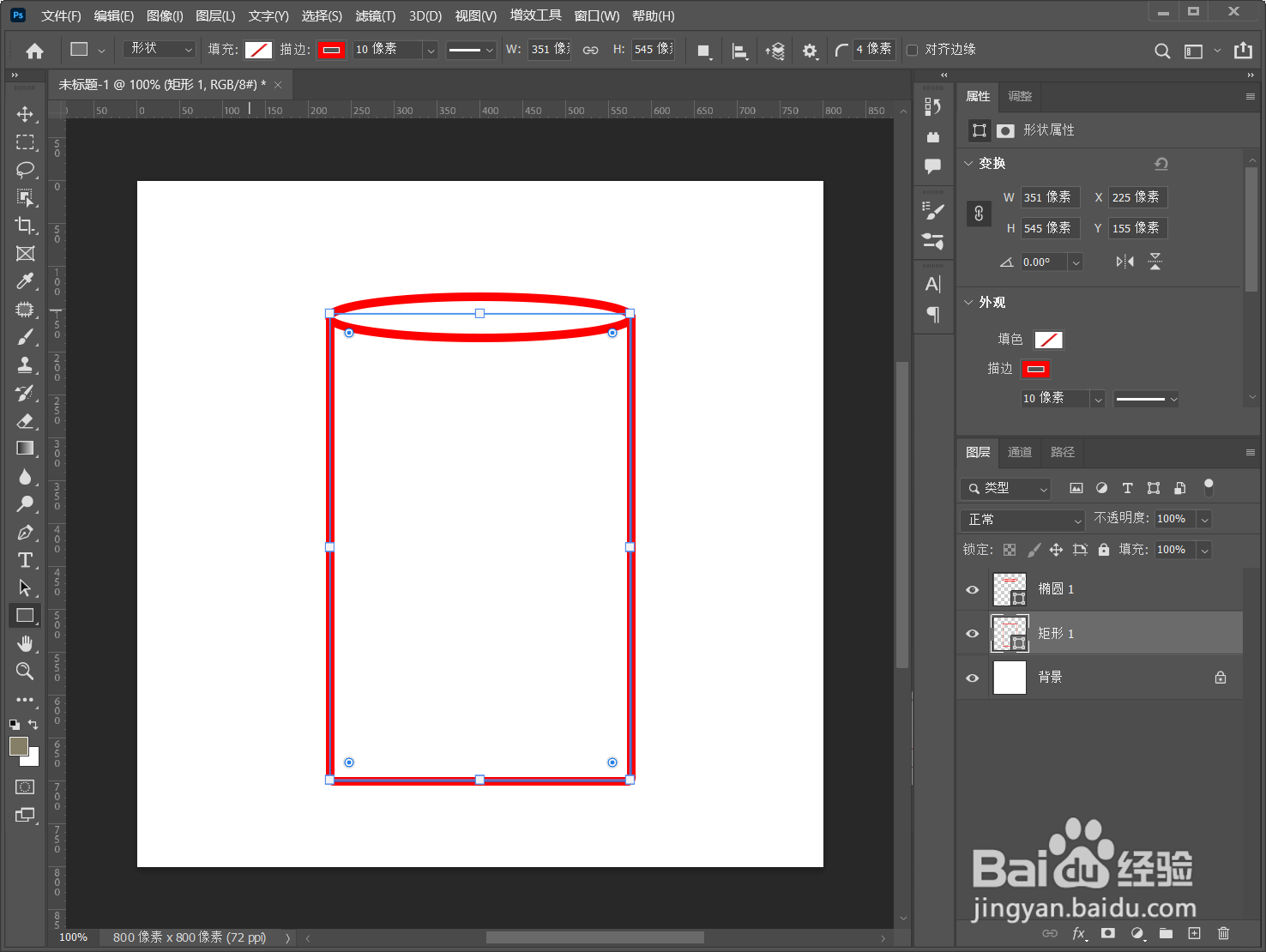1266x952 pixels.
Task: Click the rotation angle field 0.00°
Action: tap(1044, 262)
